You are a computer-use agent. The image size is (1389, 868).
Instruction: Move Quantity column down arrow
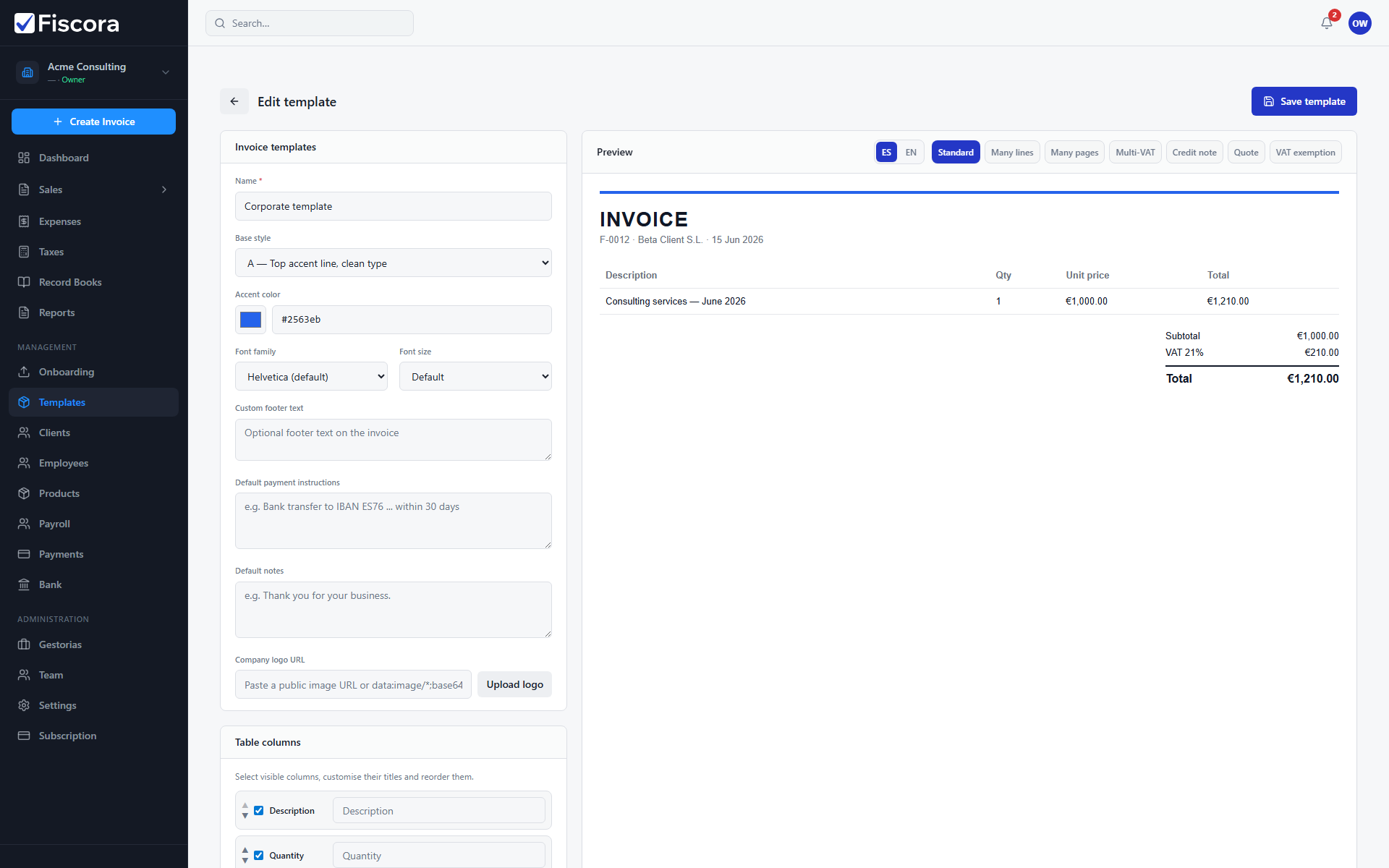coord(245,860)
